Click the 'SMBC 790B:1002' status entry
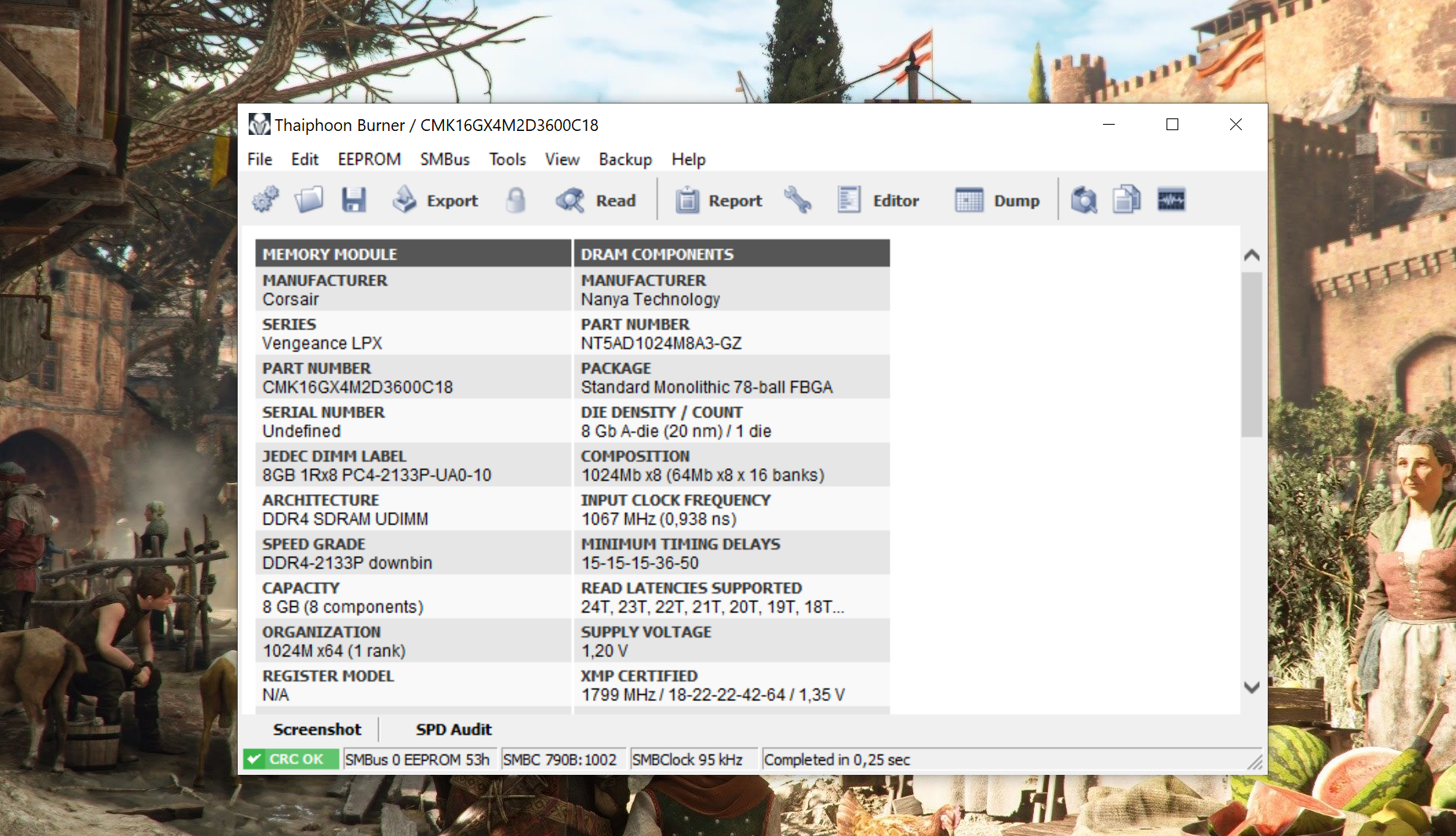 pos(562,759)
